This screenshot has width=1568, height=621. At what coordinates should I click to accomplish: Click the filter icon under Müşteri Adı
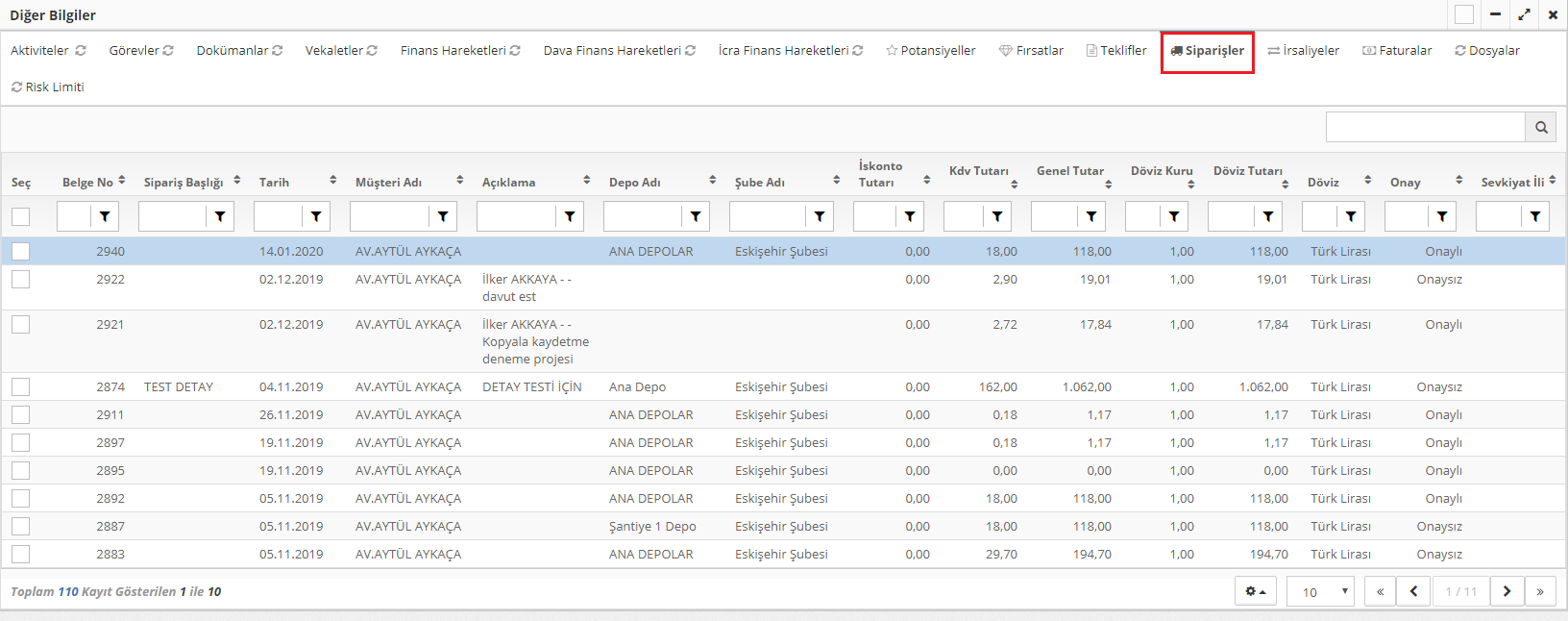442,216
